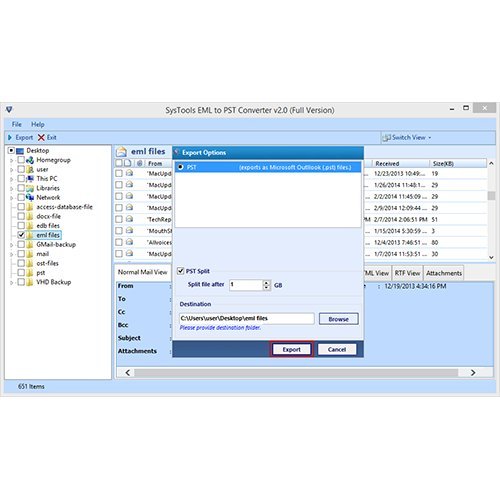Check the ost-files checkbox
Image resolution: width=500 pixels, height=500 pixels.
coord(21,263)
